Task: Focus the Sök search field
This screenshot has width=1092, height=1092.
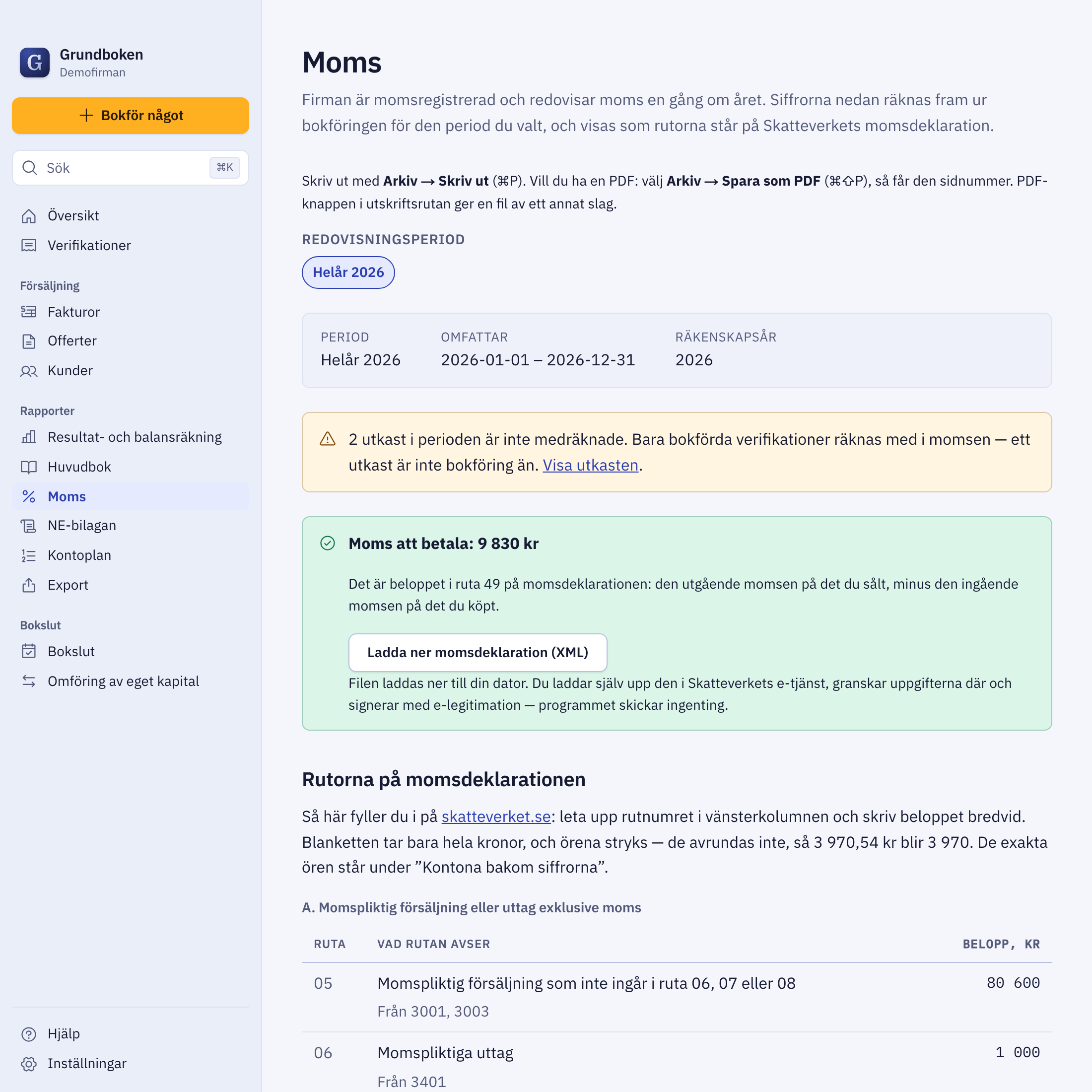Action: 131,168
